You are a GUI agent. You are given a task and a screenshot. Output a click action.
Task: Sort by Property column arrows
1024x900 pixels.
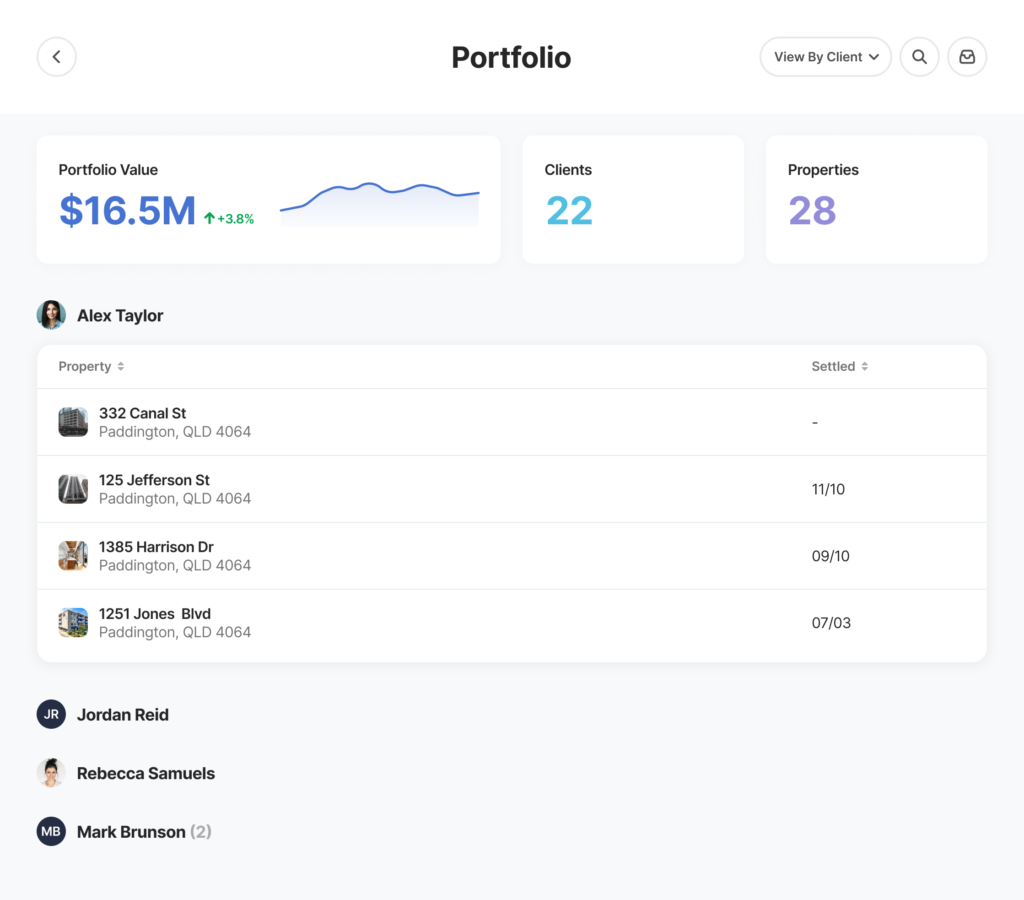121,367
